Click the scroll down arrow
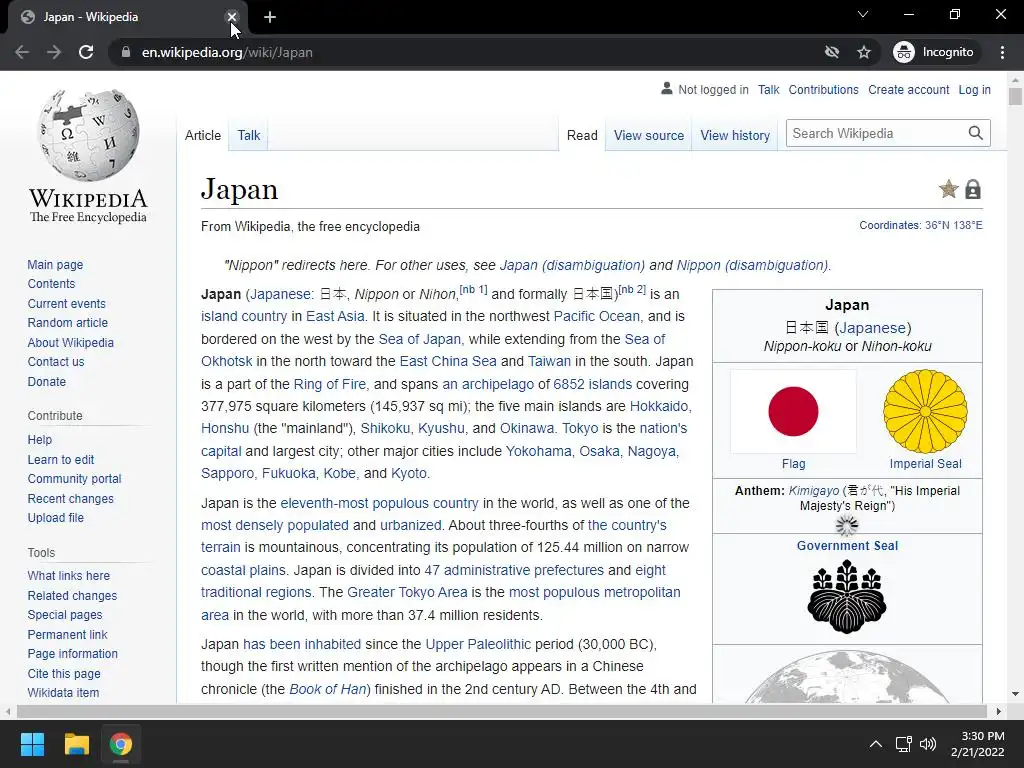Screen dimensions: 1024x768 [1015, 694]
